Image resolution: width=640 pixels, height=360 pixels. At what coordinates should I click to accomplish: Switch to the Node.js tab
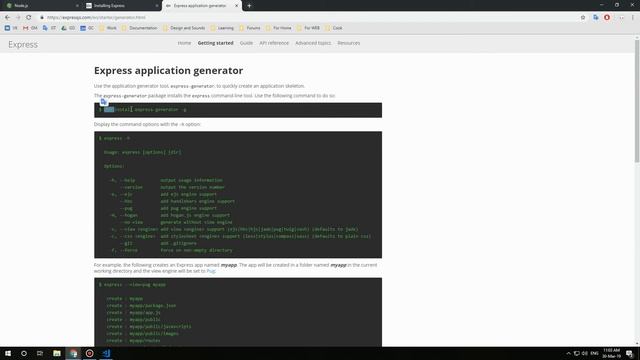pyautogui.click(x=41, y=6)
